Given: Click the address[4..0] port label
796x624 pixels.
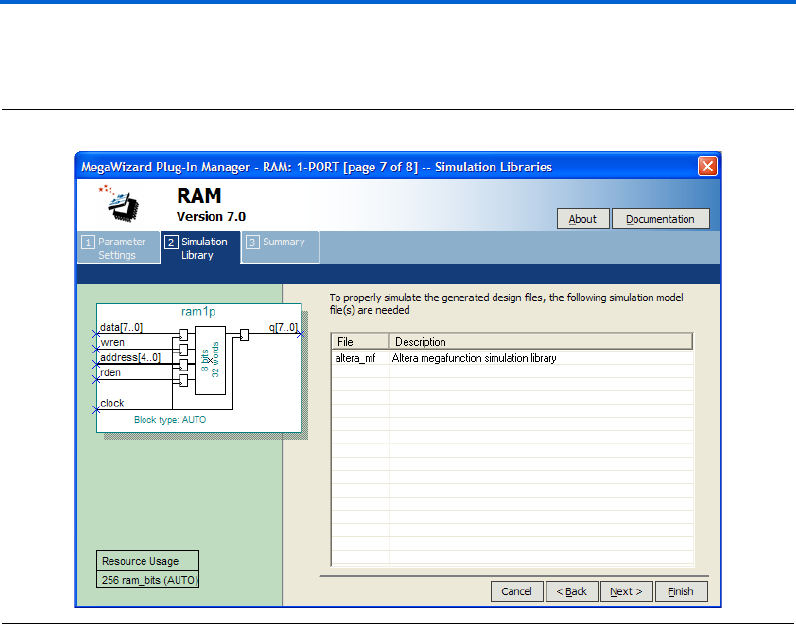Looking at the screenshot, I should pos(130,357).
